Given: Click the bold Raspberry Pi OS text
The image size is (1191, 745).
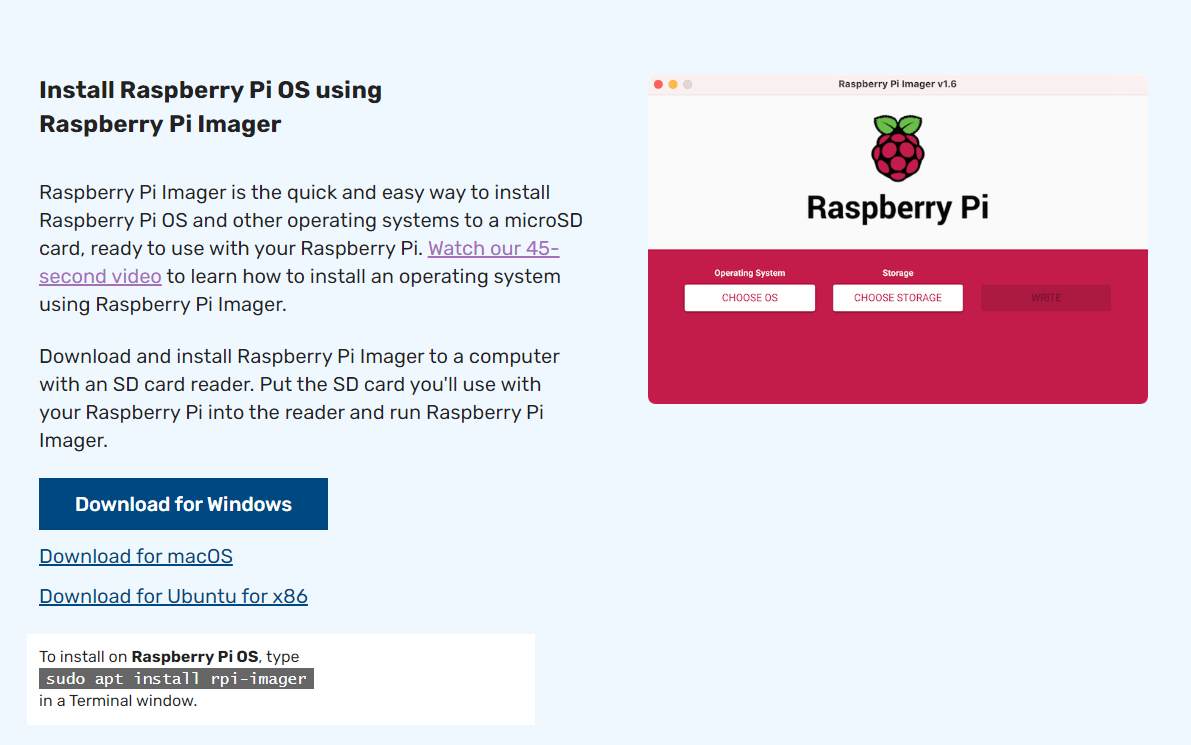Looking at the screenshot, I should 195,657.
